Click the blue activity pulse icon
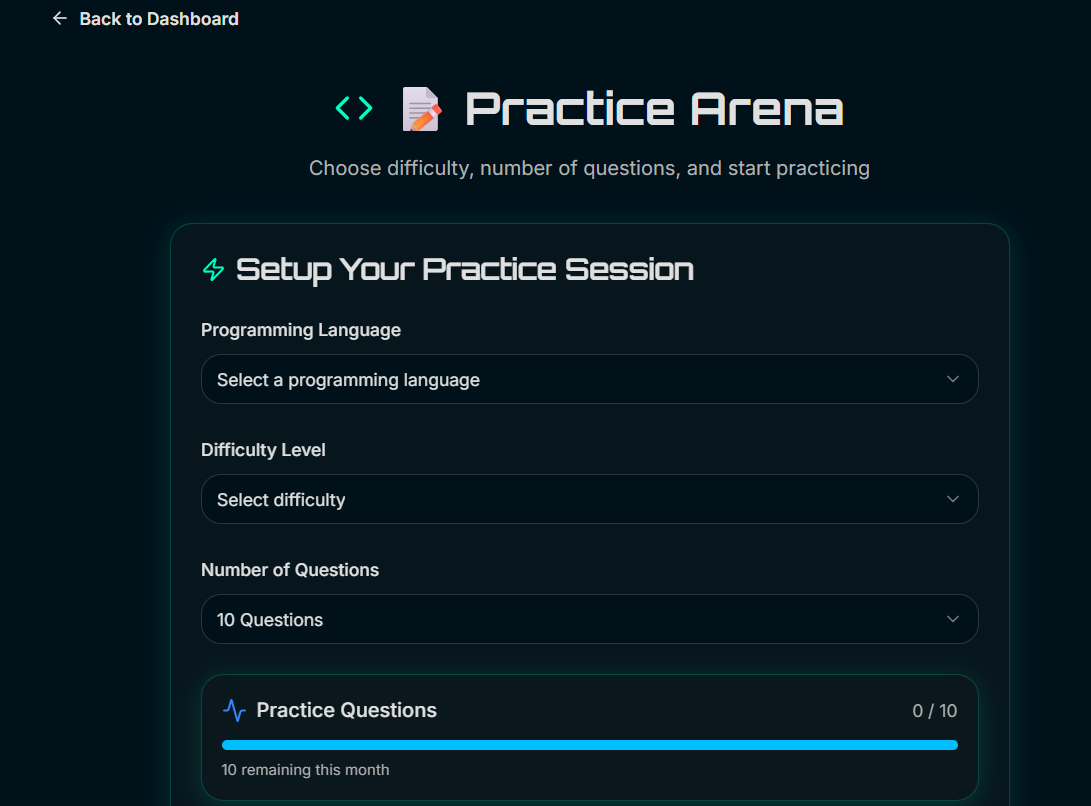This screenshot has height=806, width=1091. coord(234,711)
